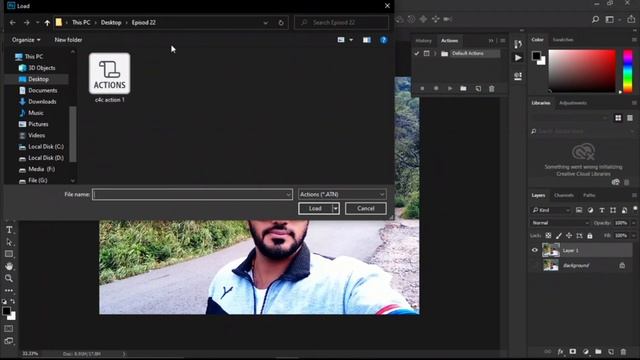640x360 pixels.
Task: Toggle lock all padlock icon
Action: tap(589, 236)
